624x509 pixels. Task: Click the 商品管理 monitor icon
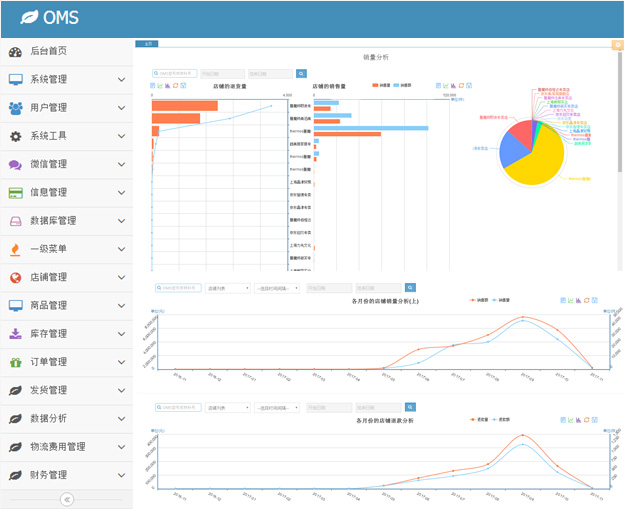[x=16, y=306]
